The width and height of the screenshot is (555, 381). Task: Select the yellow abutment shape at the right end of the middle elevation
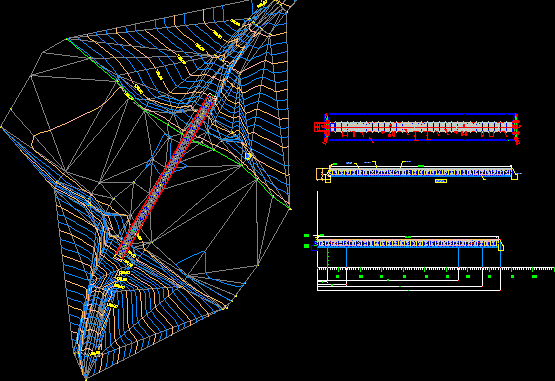(515, 175)
